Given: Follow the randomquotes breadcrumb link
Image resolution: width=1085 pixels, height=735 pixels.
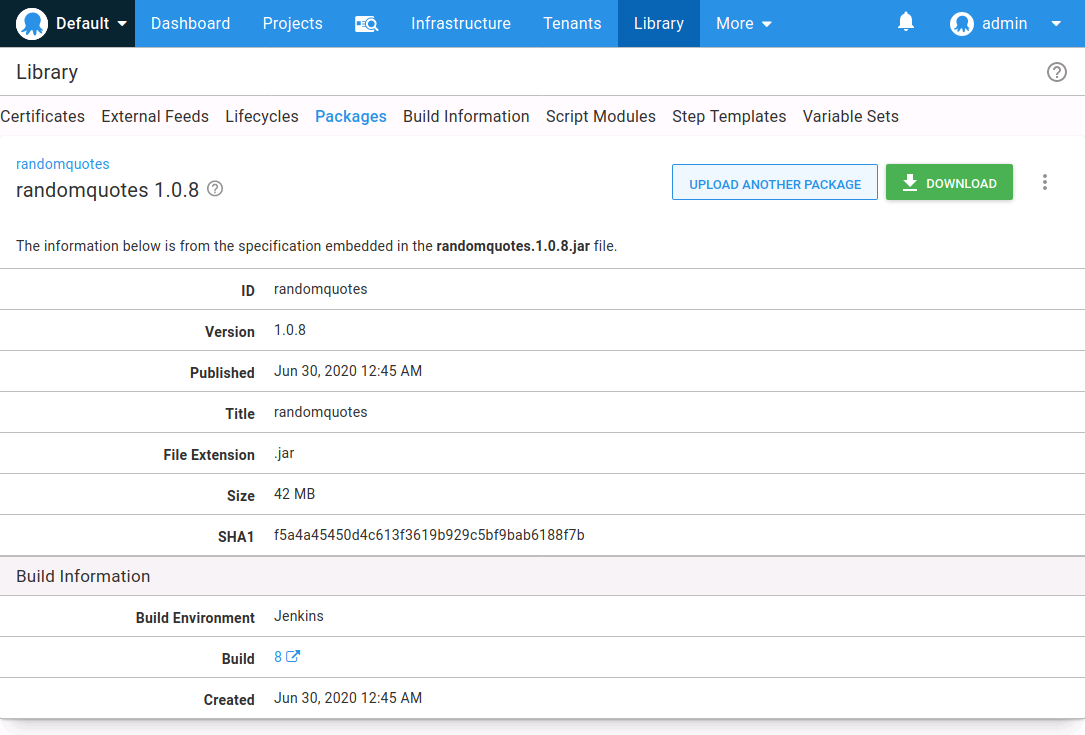Looking at the screenshot, I should pyautogui.click(x=63, y=164).
